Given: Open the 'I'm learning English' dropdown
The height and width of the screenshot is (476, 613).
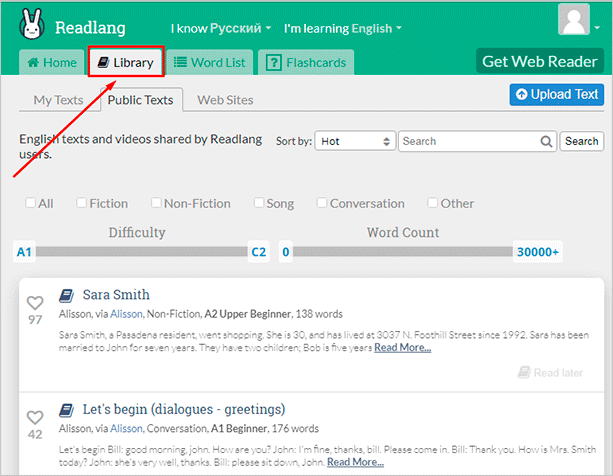Looking at the screenshot, I should (343, 28).
